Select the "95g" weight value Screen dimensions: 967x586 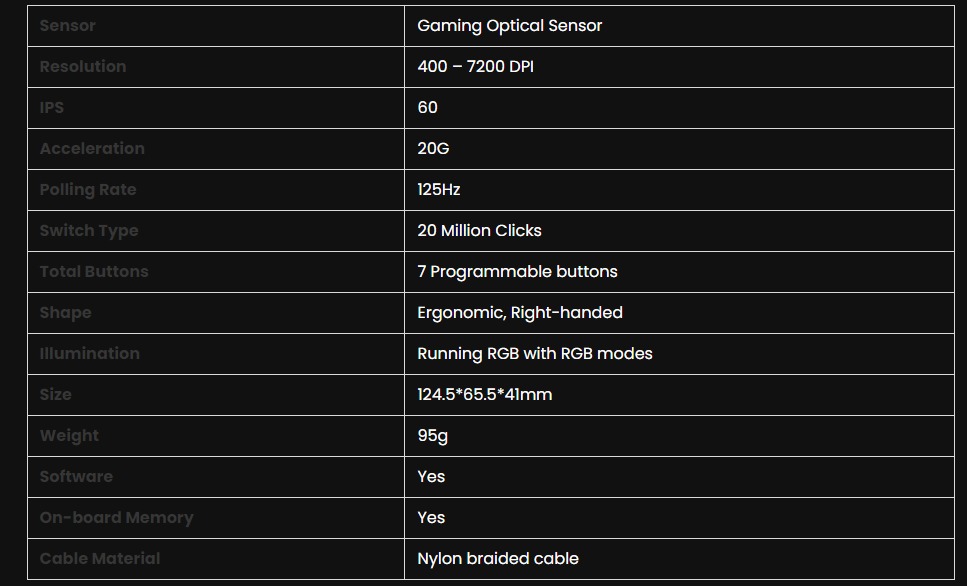tap(432, 436)
